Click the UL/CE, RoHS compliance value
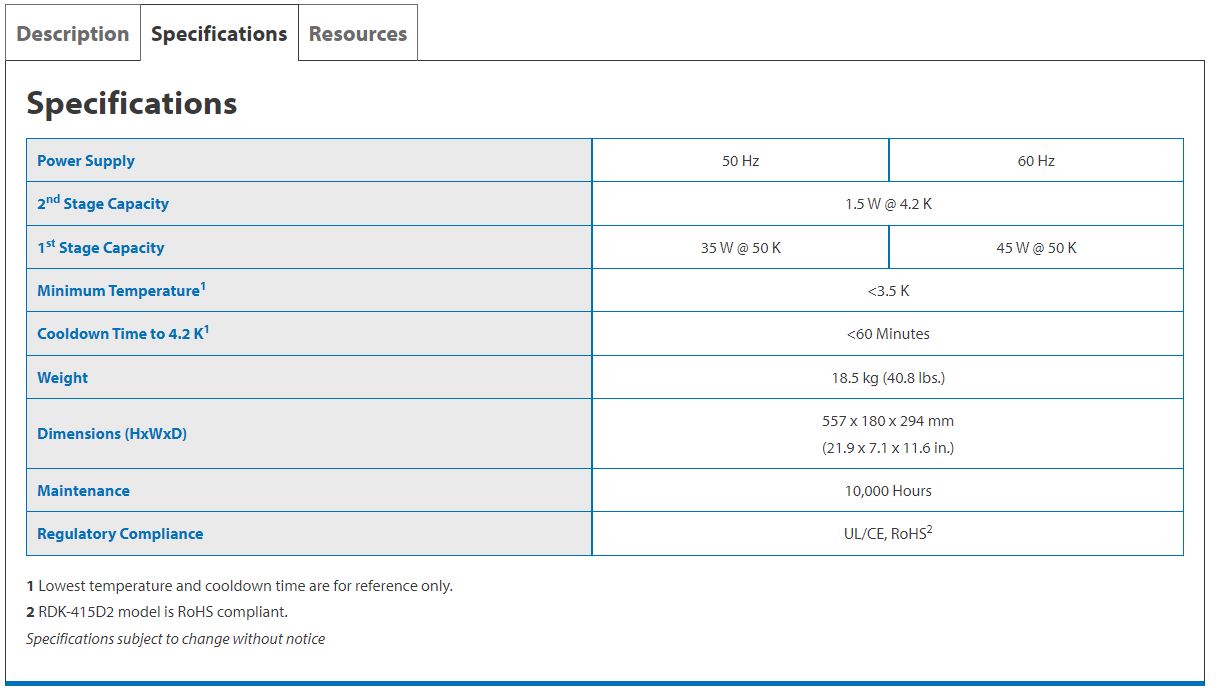1219x696 pixels. pos(887,534)
